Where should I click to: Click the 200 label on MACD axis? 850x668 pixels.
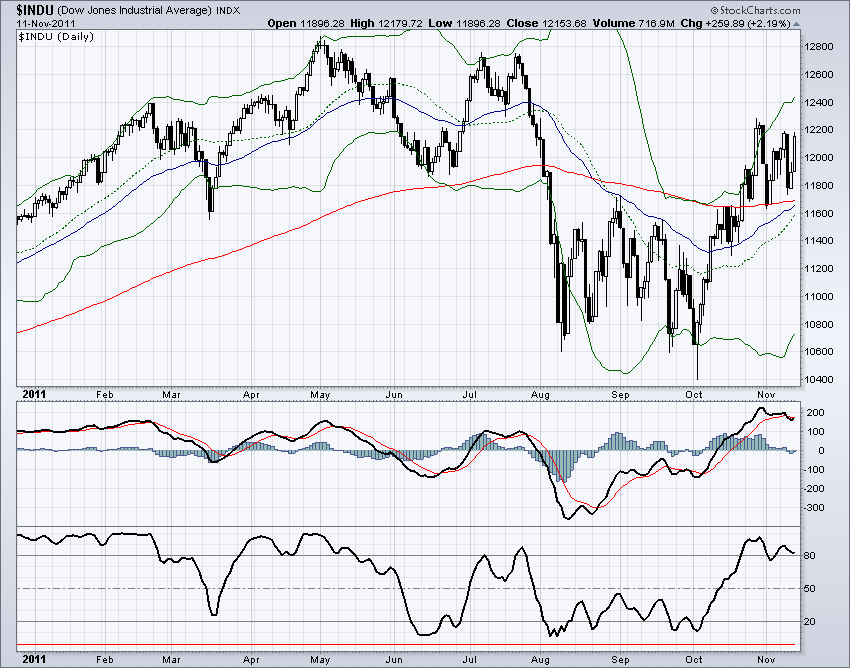816,413
